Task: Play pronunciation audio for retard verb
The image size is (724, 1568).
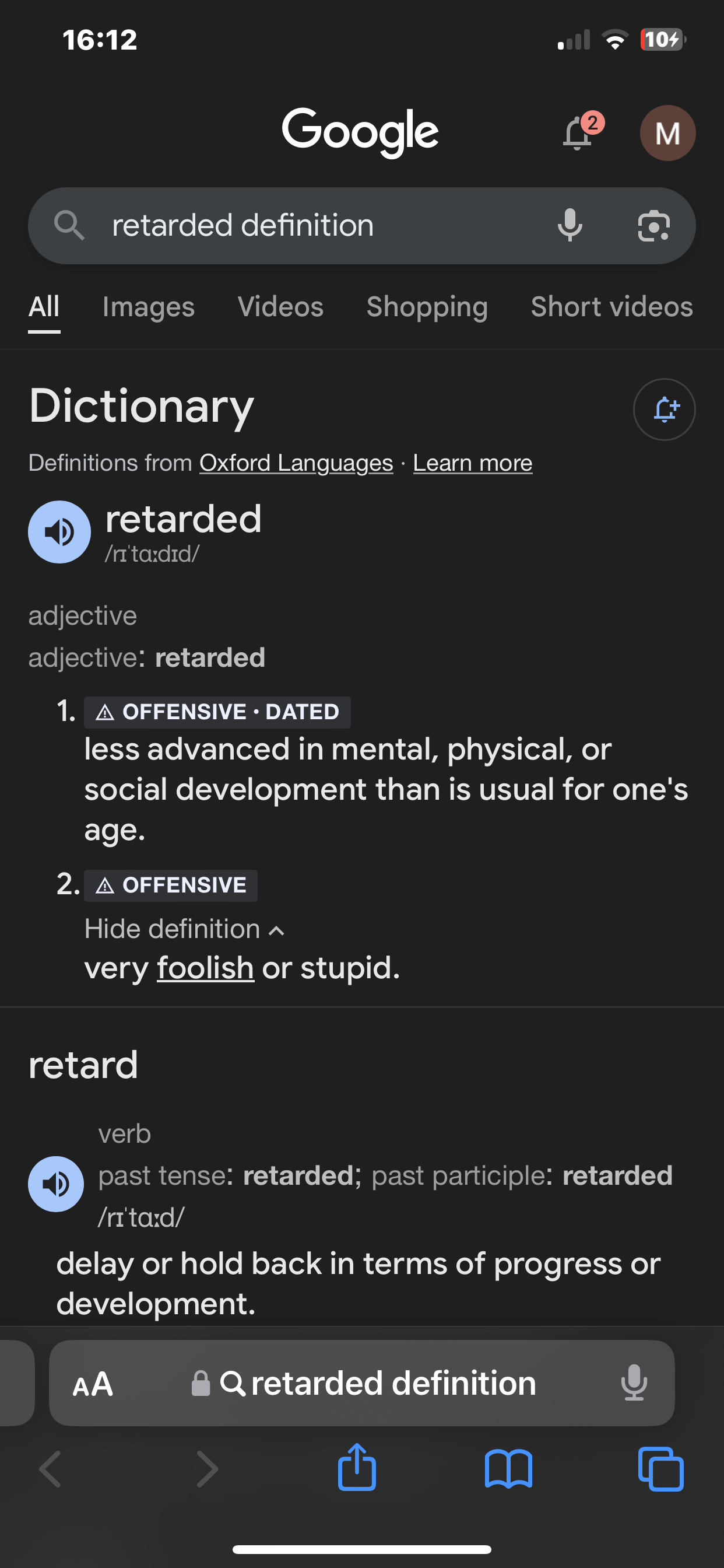Action: 56,1184
